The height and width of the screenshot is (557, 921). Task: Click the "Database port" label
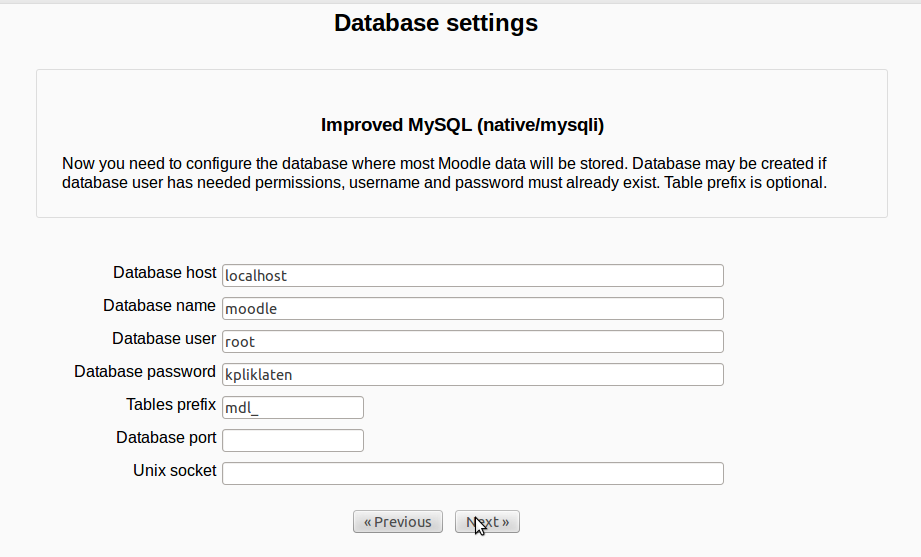166,437
